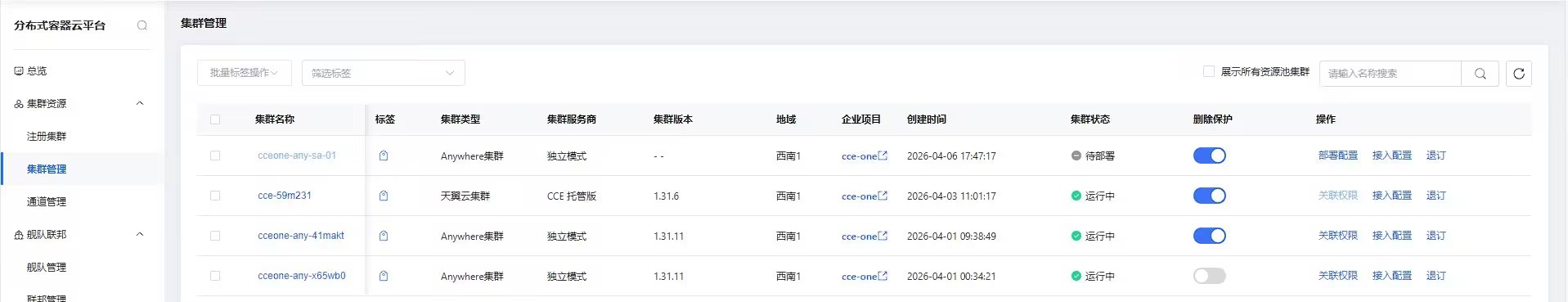The image size is (1568, 302).
Task: Click creation time 2026-04-06 17:47:17
Action: (x=951, y=156)
